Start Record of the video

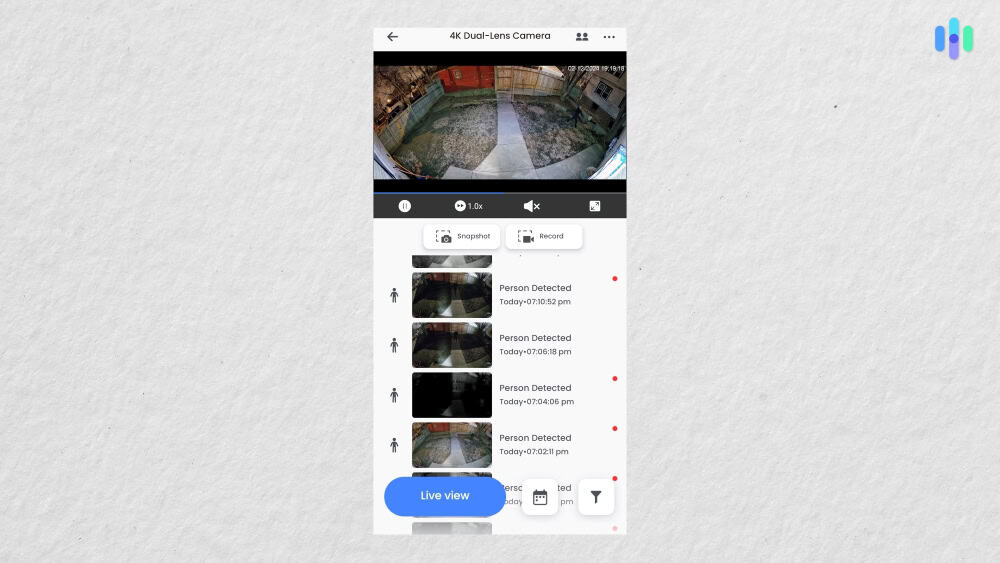[544, 237]
